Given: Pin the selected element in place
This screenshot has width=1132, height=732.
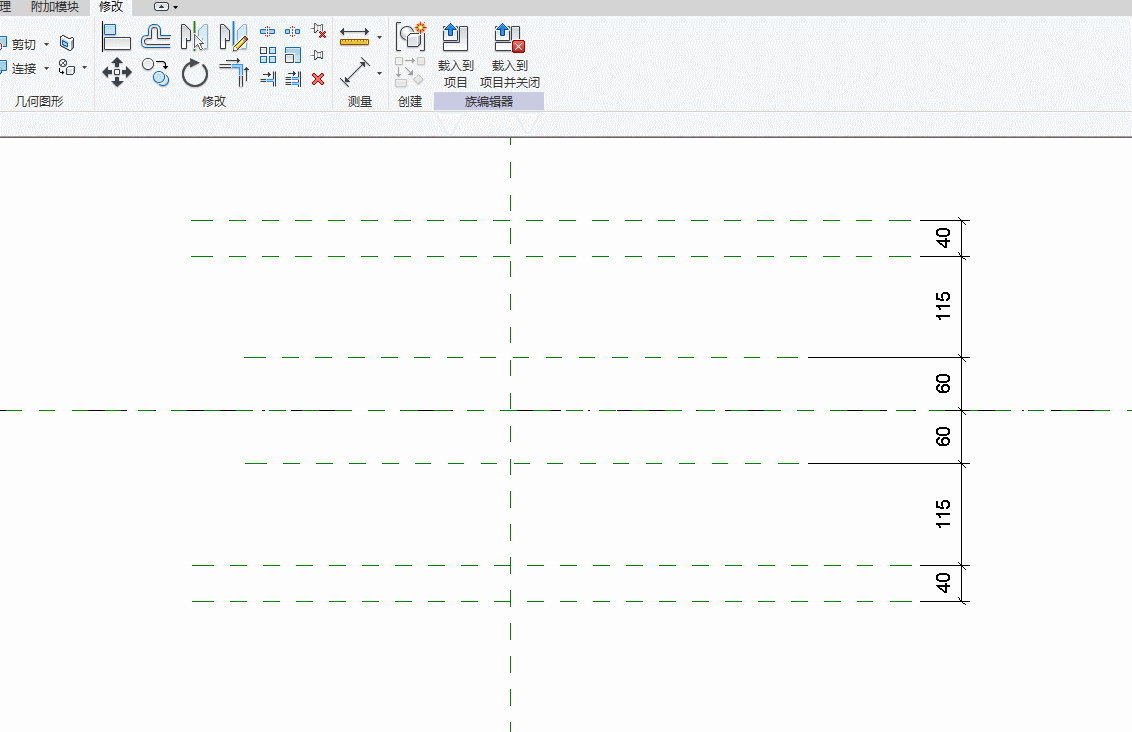Looking at the screenshot, I should 318,55.
